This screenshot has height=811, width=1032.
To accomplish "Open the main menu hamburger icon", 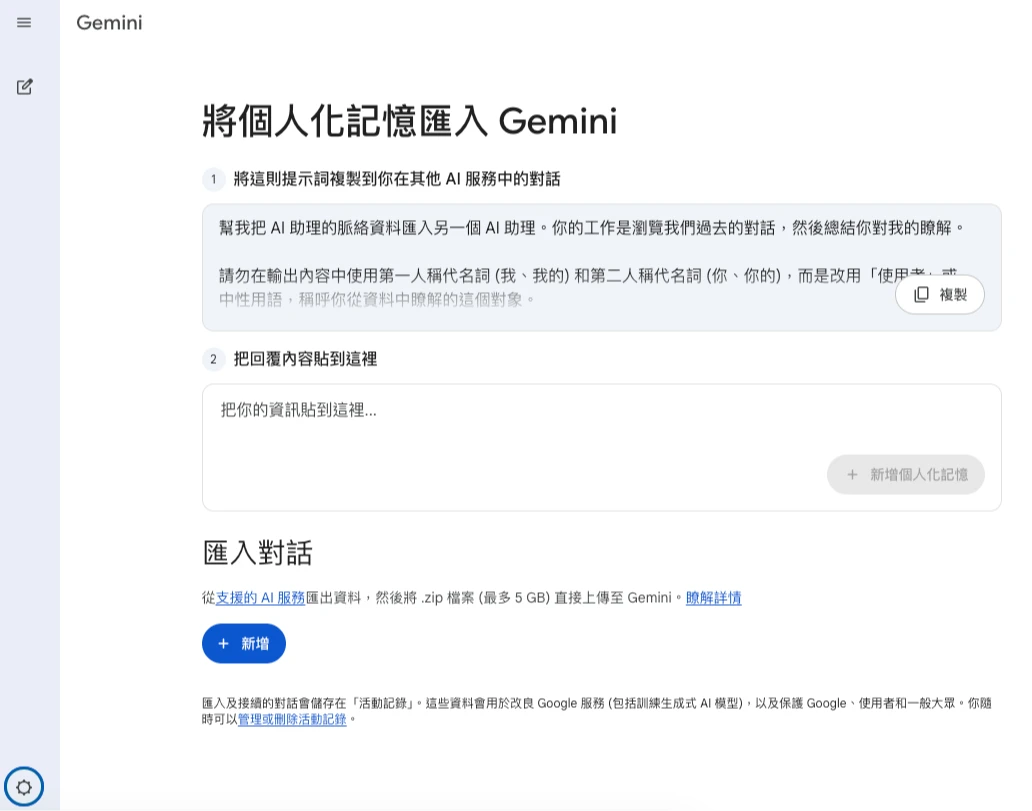I will tap(24, 22).
